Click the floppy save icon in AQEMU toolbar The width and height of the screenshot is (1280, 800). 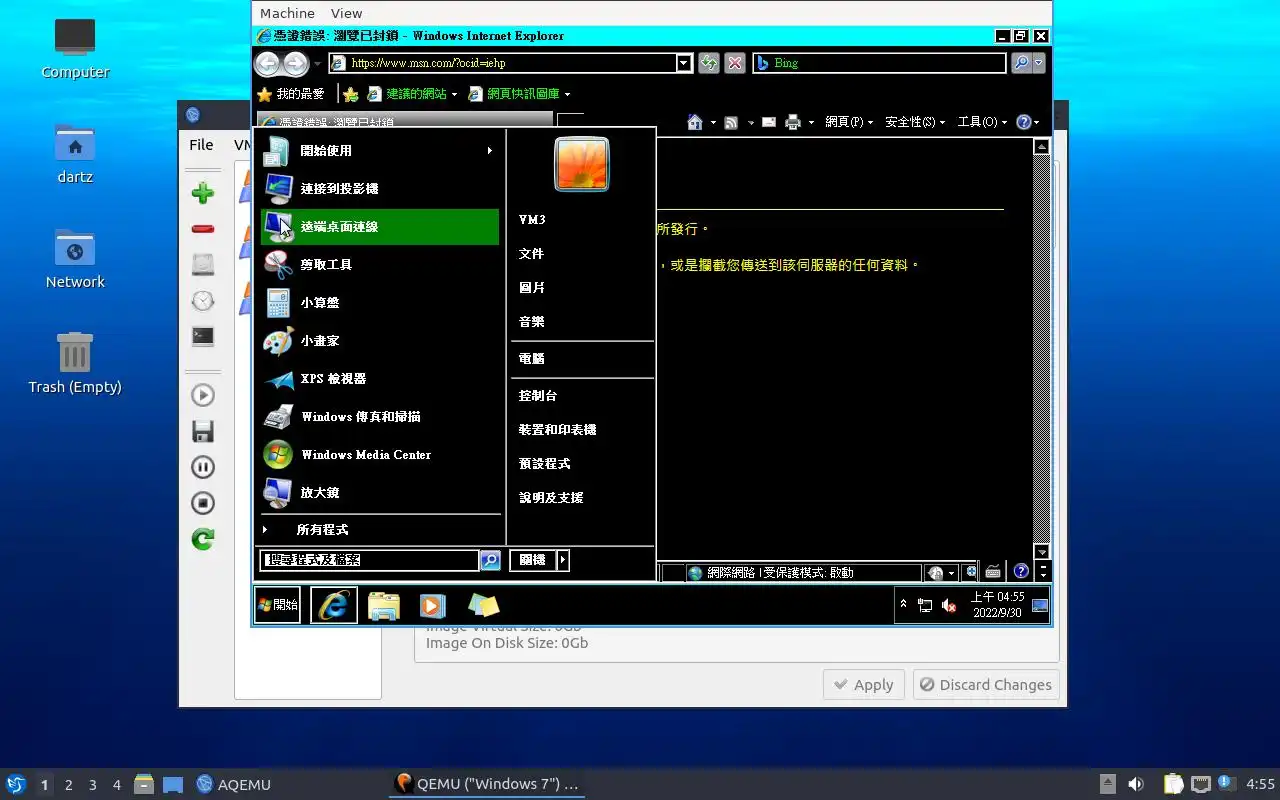coord(203,431)
